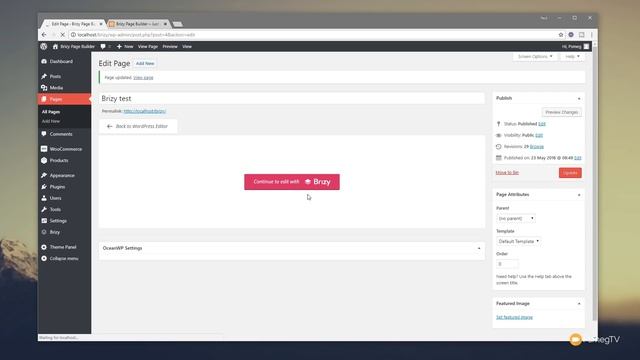Viewport: 640px width, 360px height.
Task: Select Add New submenu under Pages
Action: [51, 121]
